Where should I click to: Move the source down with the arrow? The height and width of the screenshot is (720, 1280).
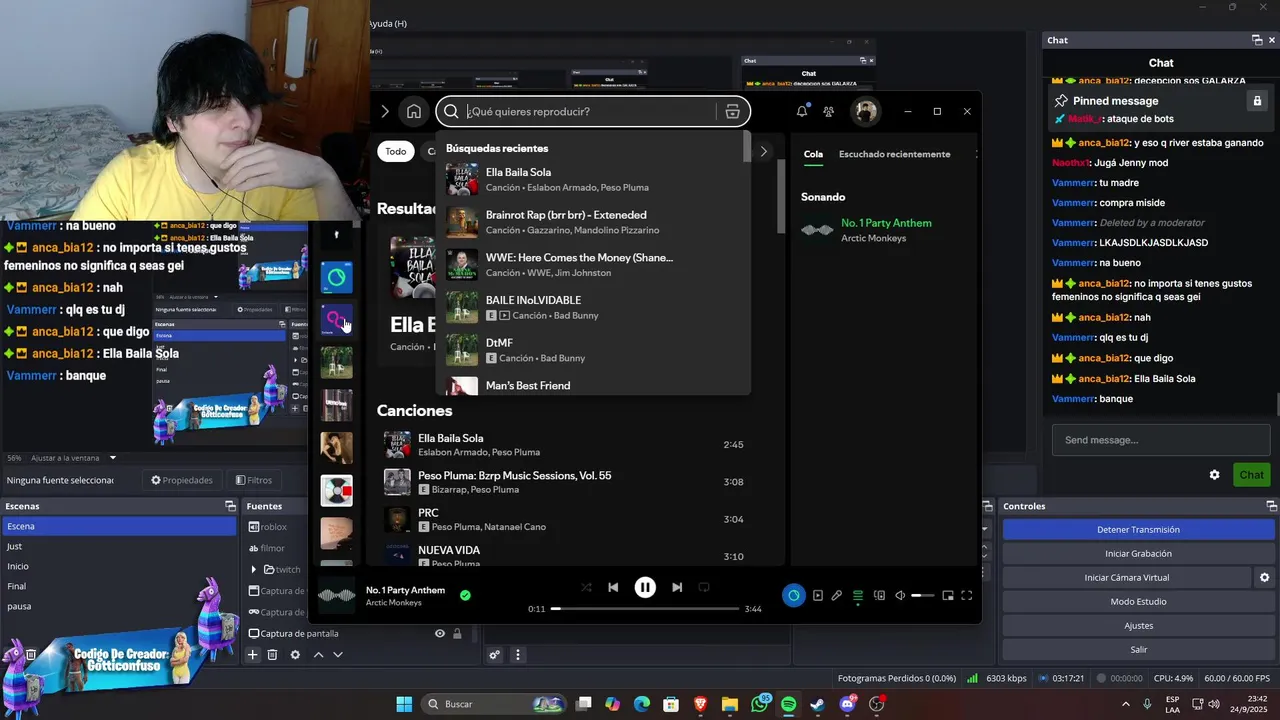pos(338,655)
